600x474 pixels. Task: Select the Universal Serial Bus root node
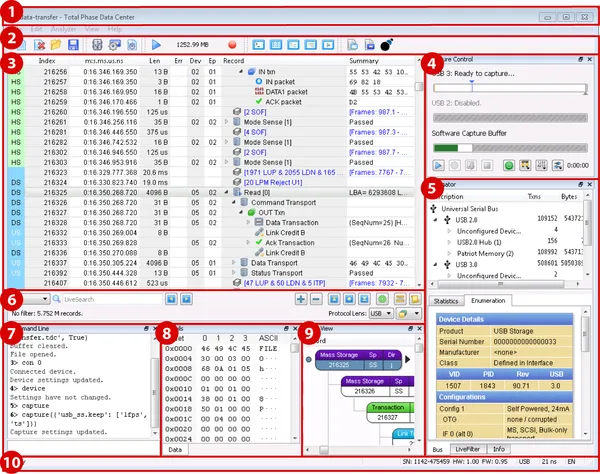tap(470, 208)
